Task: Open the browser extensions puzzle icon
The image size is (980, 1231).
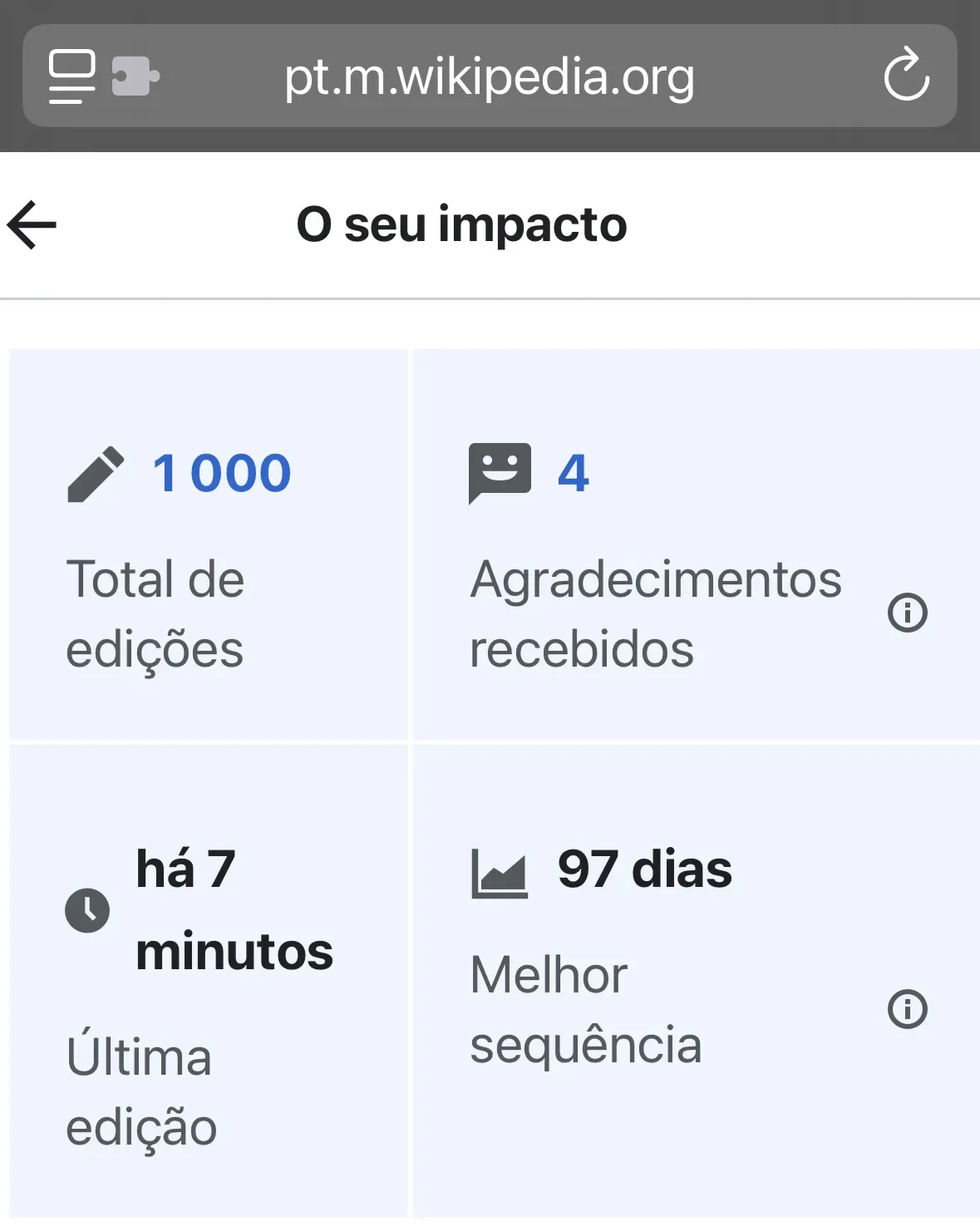Action: (x=135, y=76)
